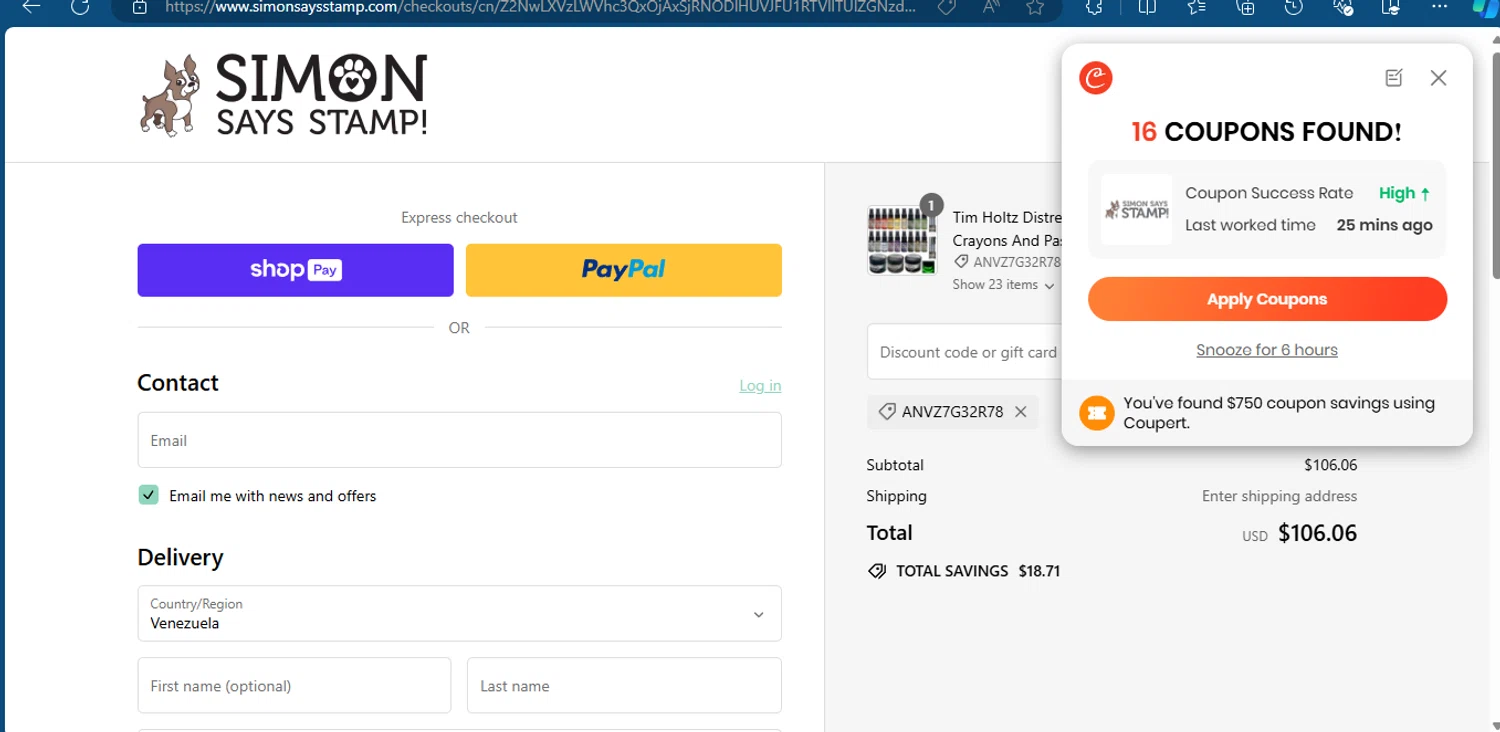Click Enter shipping address text
The image size is (1500, 732).
[1279, 496]
